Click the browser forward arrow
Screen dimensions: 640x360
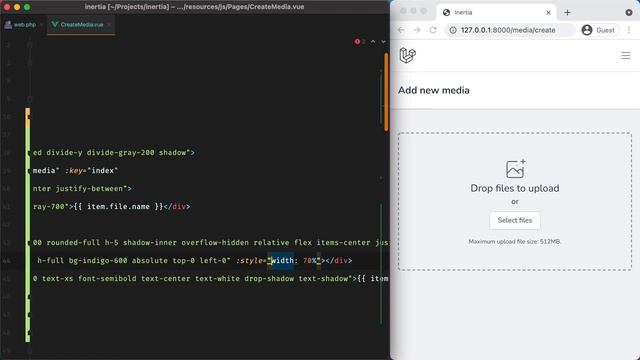point(417,30)
